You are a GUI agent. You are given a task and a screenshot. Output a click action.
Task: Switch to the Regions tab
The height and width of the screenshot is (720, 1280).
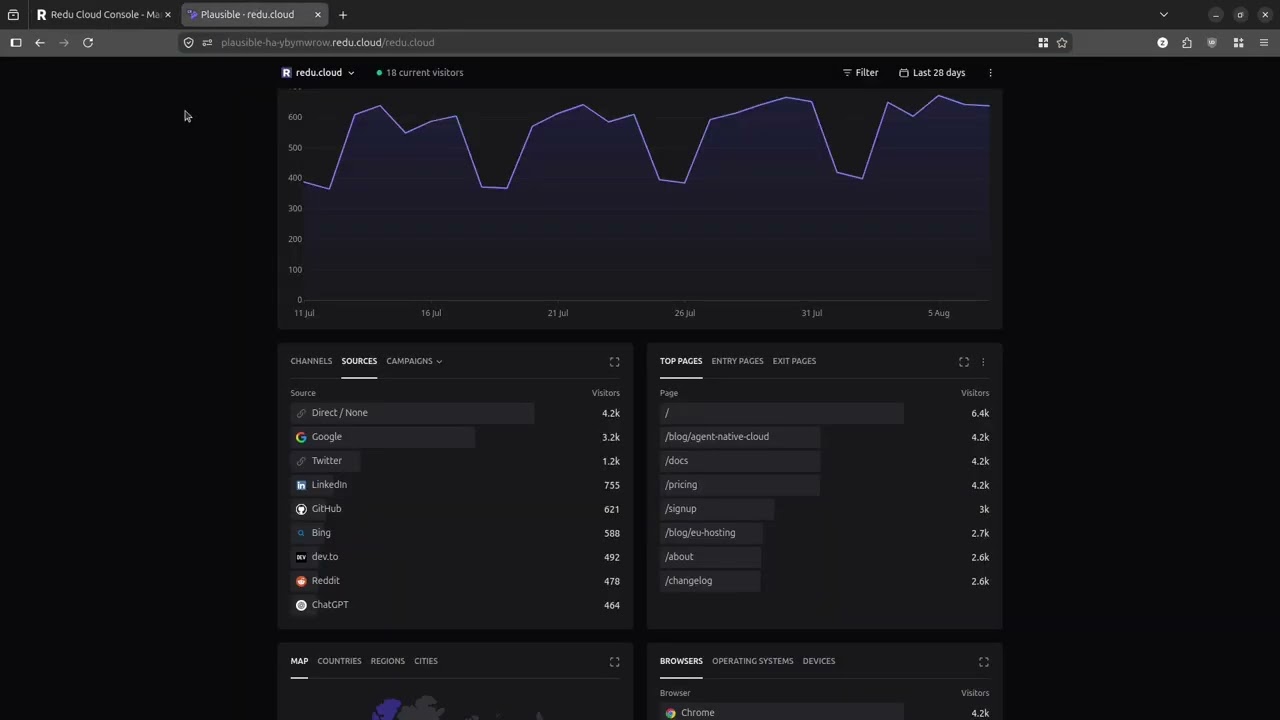388,661
